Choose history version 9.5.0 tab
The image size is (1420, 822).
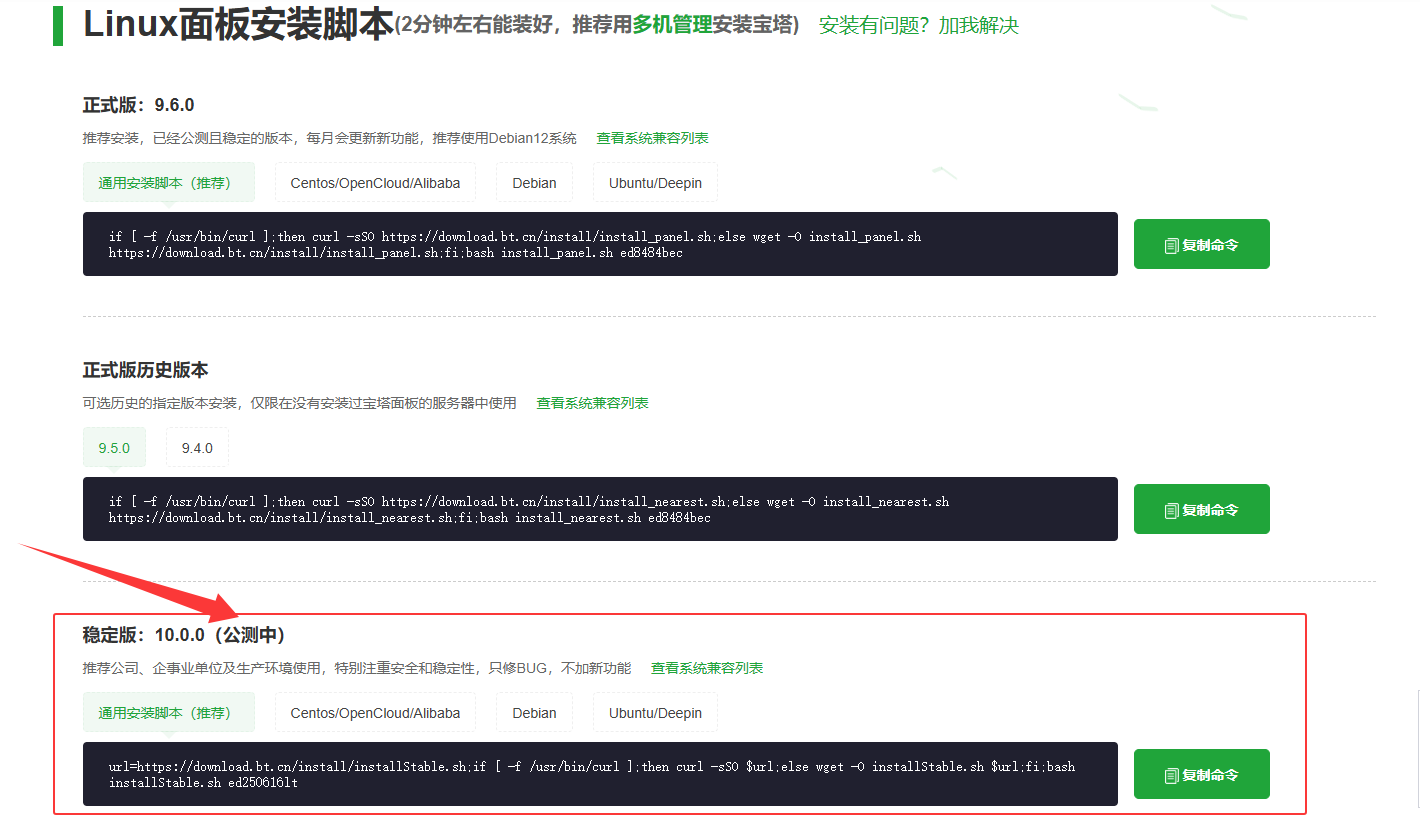(x=114, y=447)
